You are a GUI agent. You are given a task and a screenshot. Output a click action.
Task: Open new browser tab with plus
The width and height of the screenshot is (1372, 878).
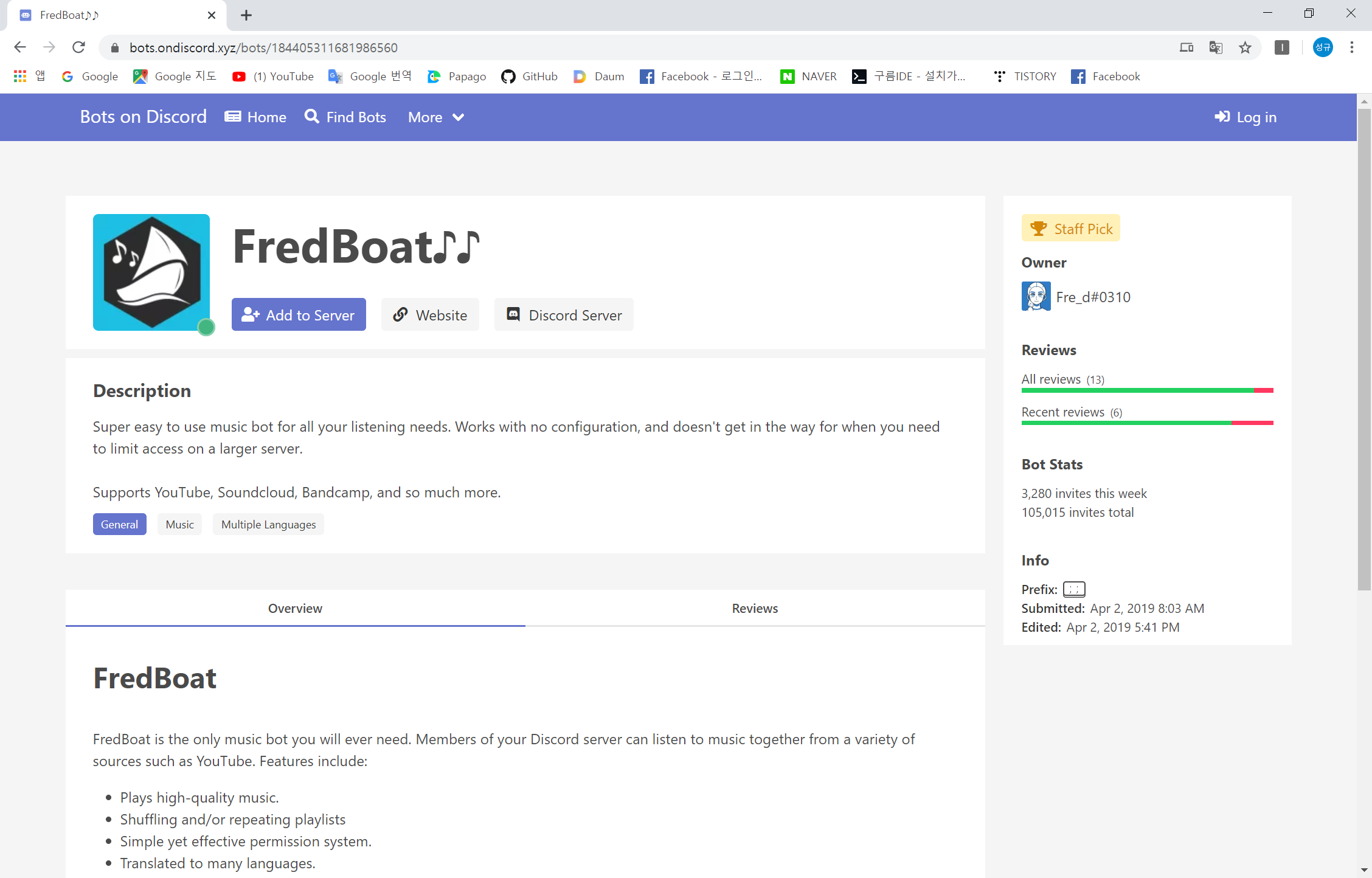[246, 15]
